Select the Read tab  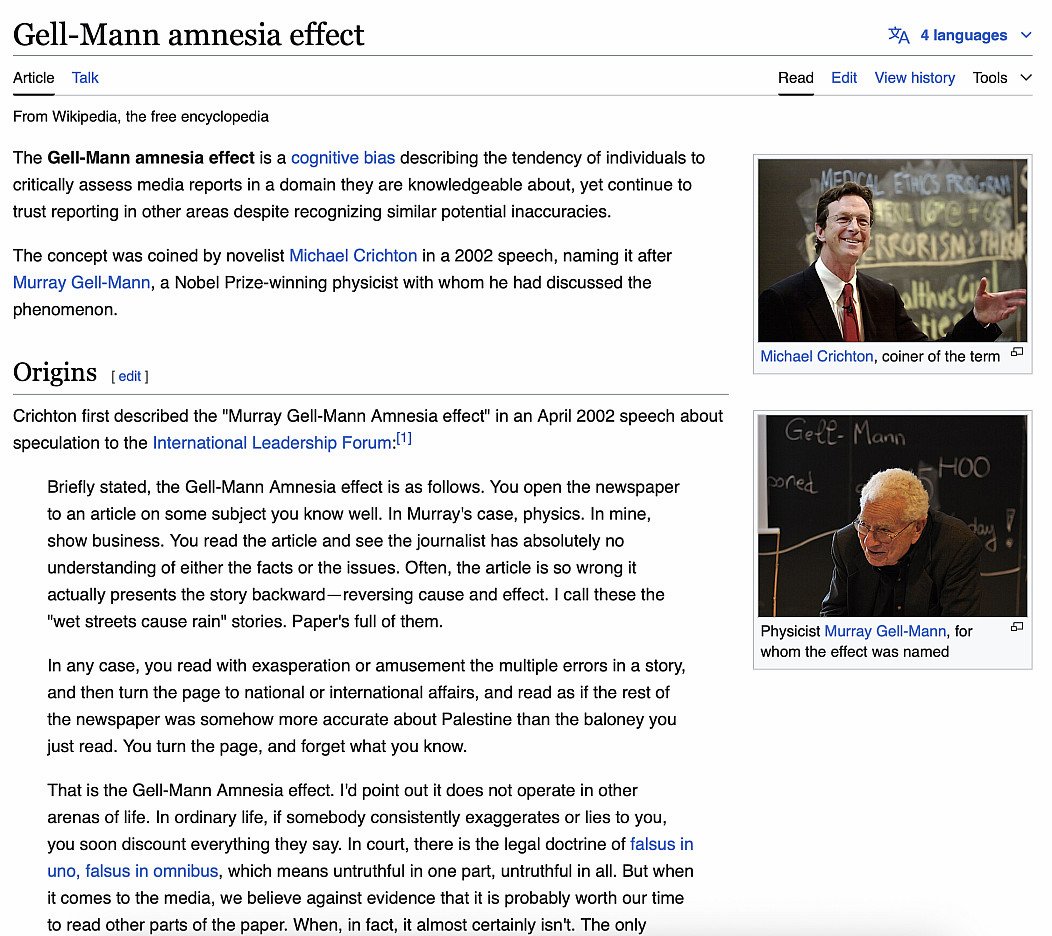tap(796, 77)
